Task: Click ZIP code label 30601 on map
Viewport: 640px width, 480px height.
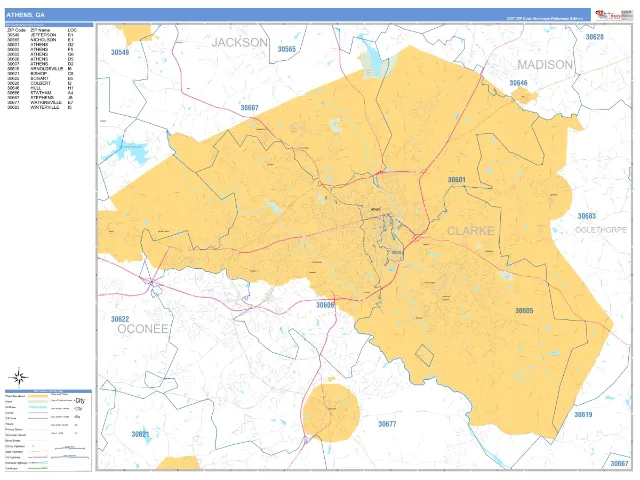Action: point(457,180)
